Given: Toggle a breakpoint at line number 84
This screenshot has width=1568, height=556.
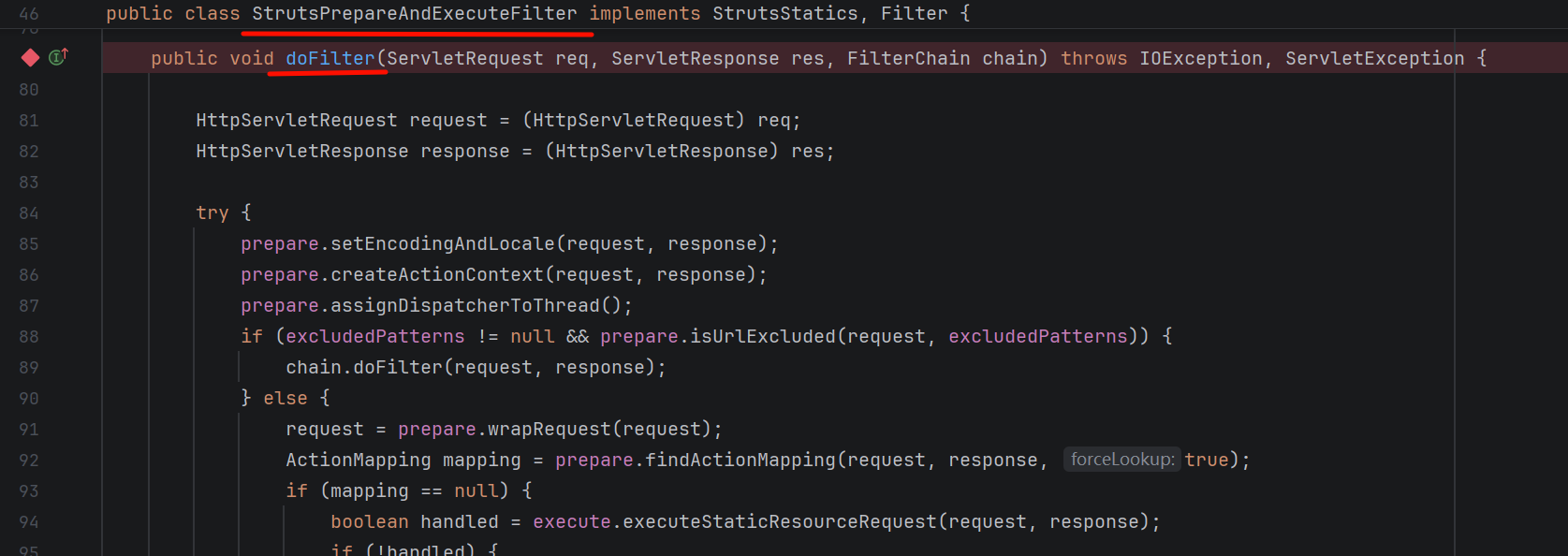Looking at the screenshot, I should point(29,213).
